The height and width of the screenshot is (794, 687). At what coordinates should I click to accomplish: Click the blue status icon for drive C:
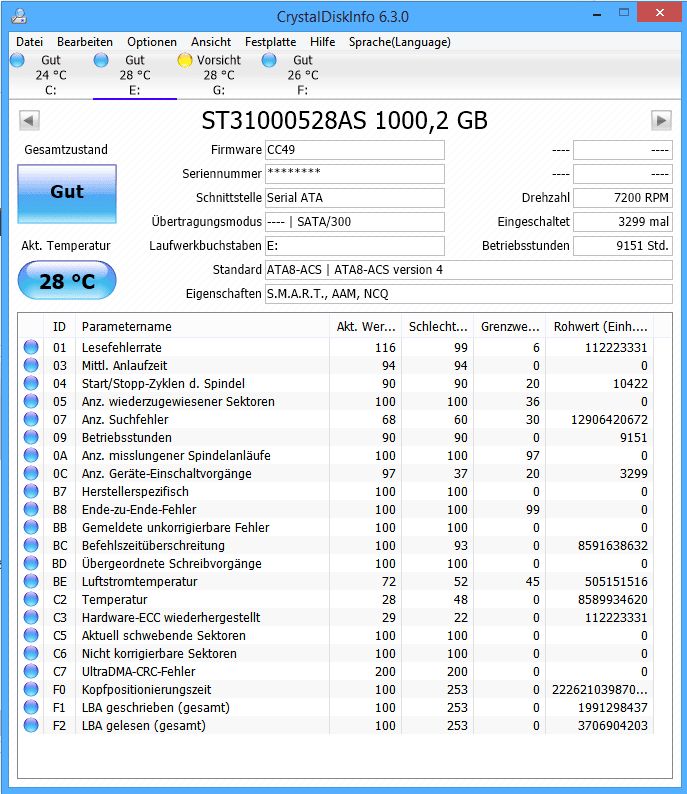tap(17, 60)
